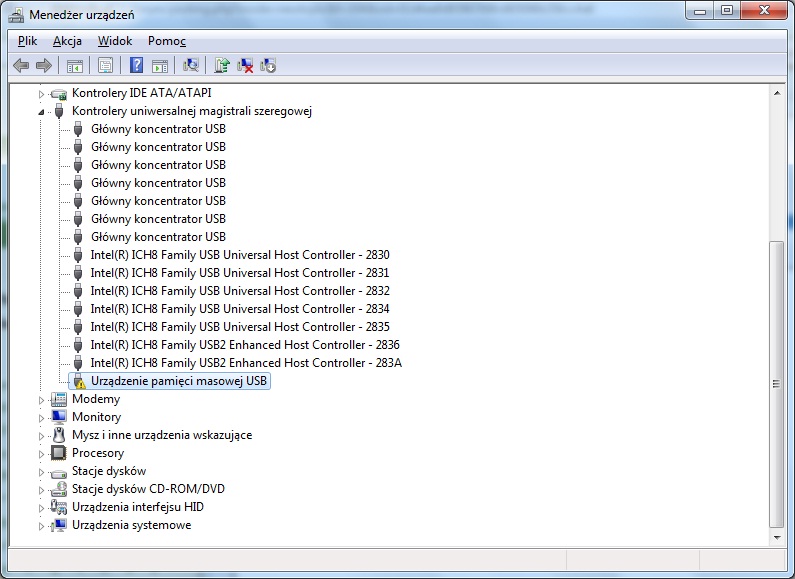Click the Modemy label

96,400
